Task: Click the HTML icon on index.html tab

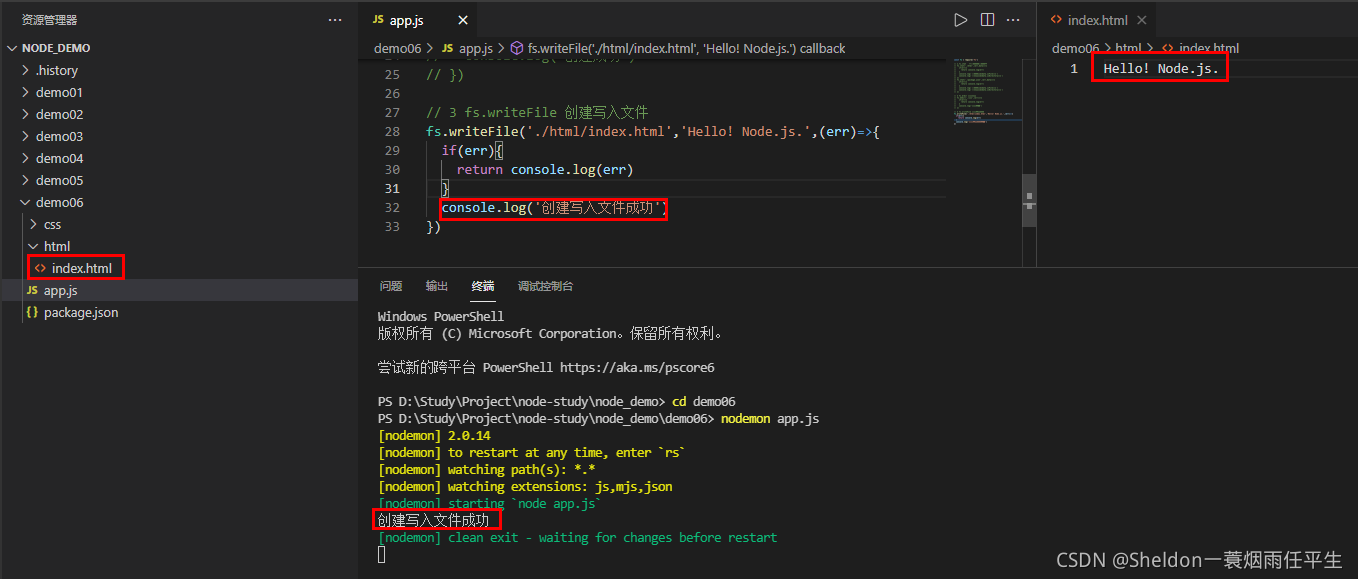Action: (1056, 20)
